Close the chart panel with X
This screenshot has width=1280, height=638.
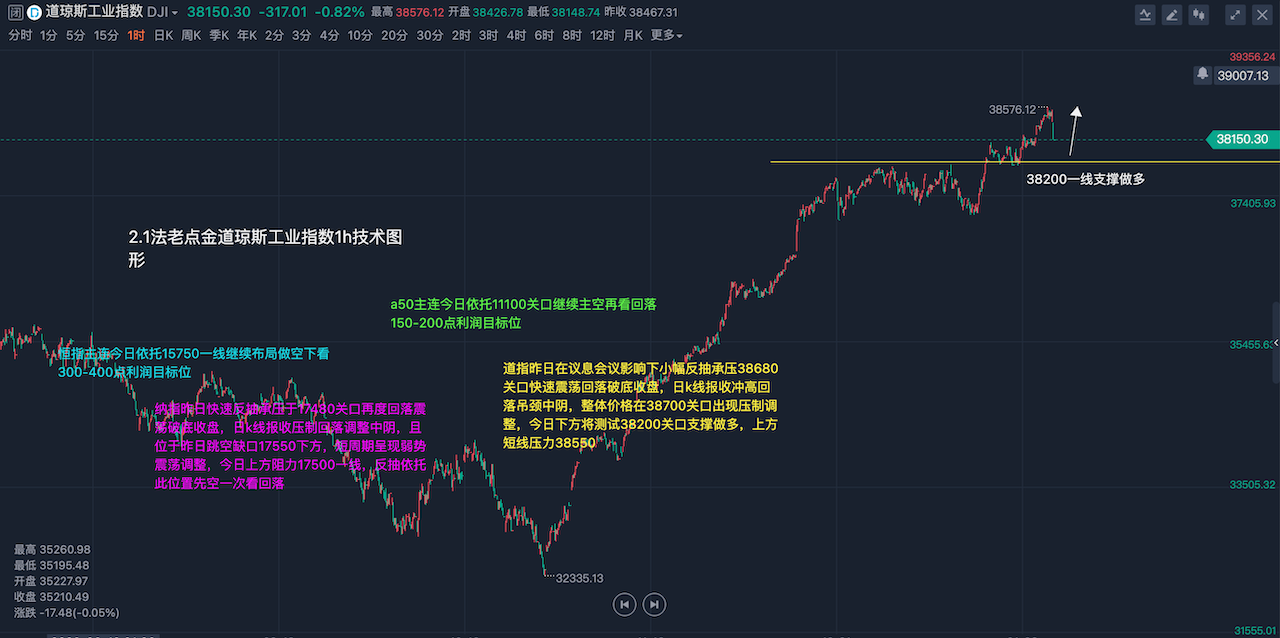point(1263,14)
